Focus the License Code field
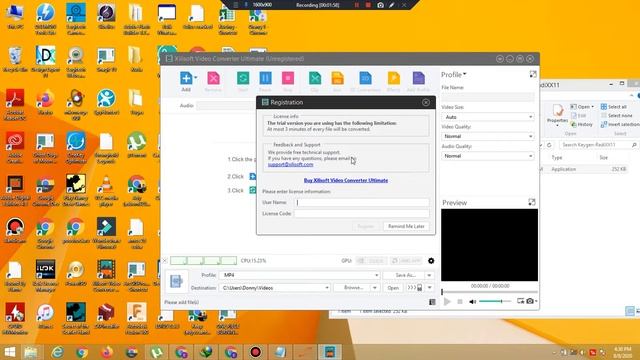Screen dimensions: 640x360 pos(362,213)
